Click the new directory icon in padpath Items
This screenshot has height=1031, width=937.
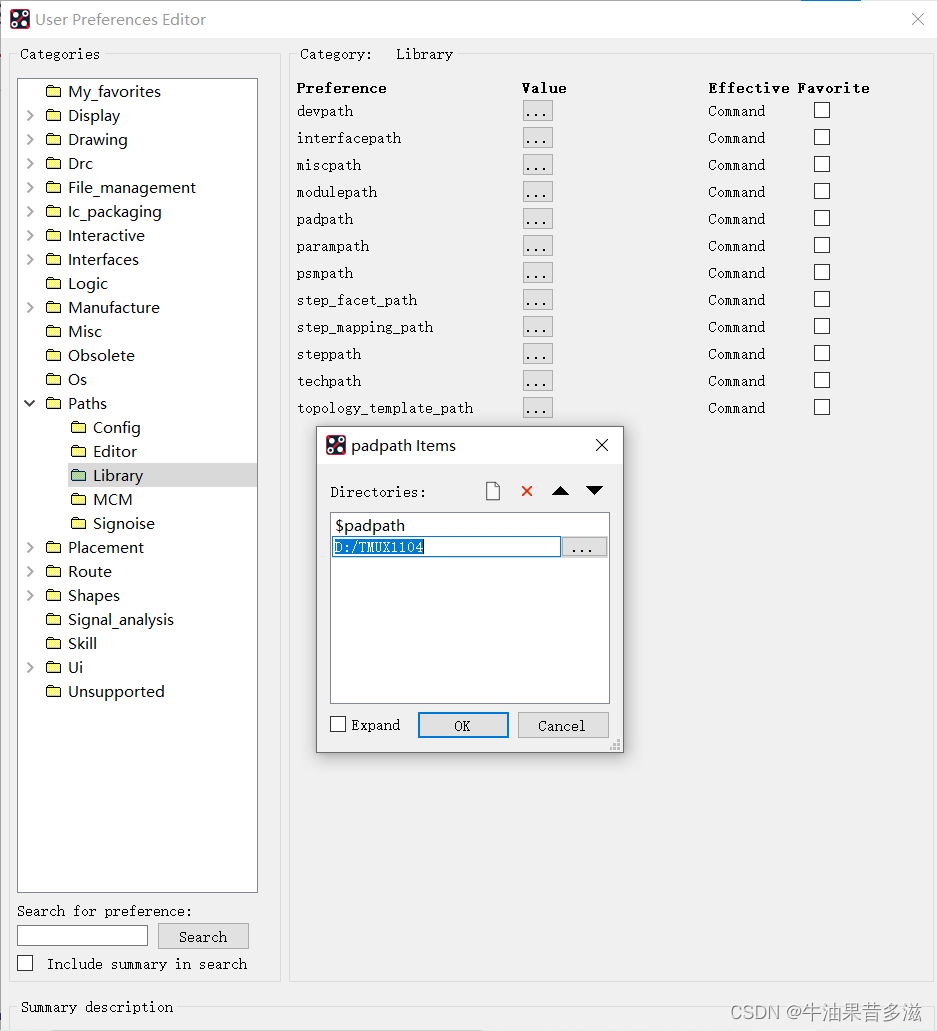click(492, 491)
